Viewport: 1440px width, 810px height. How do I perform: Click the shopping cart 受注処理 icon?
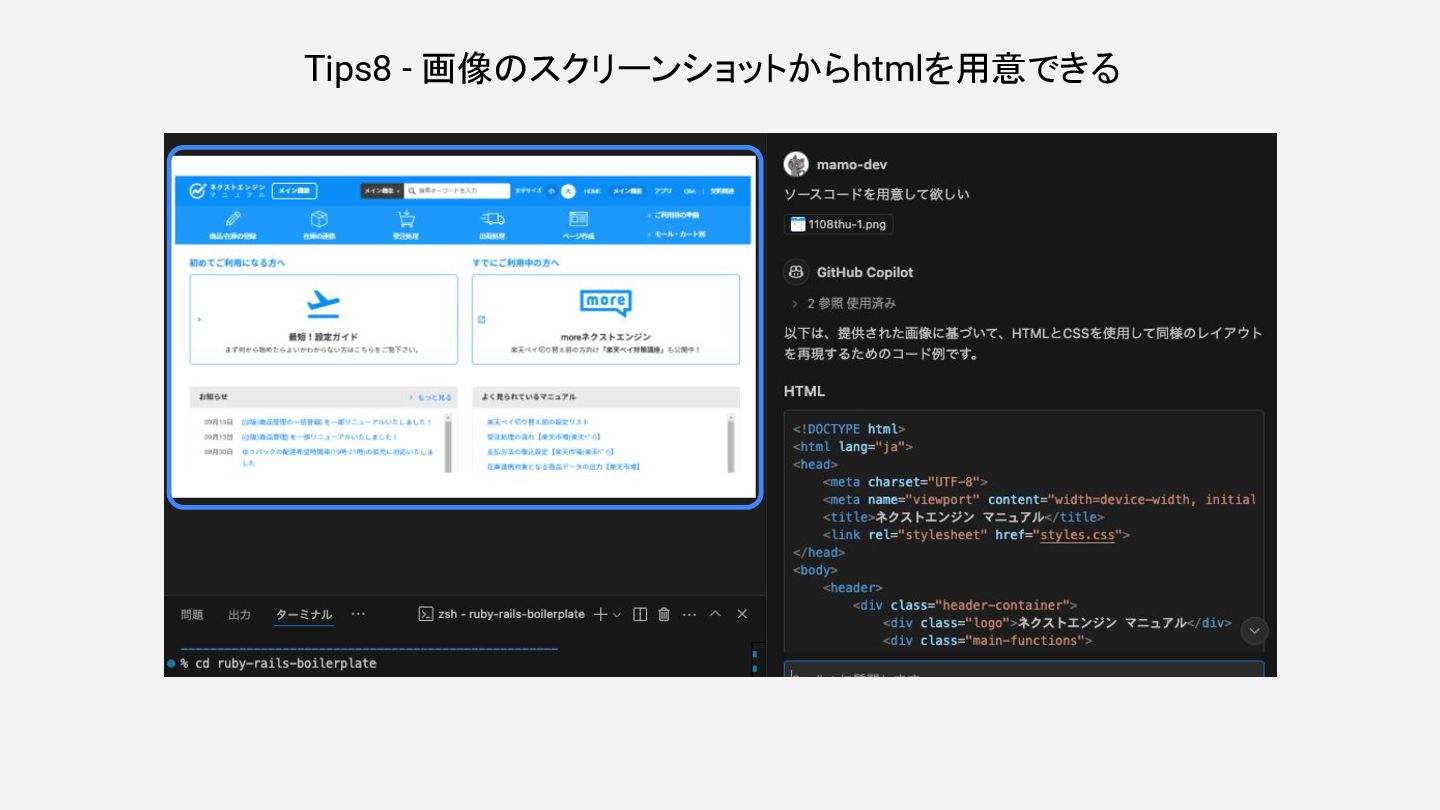405,219
